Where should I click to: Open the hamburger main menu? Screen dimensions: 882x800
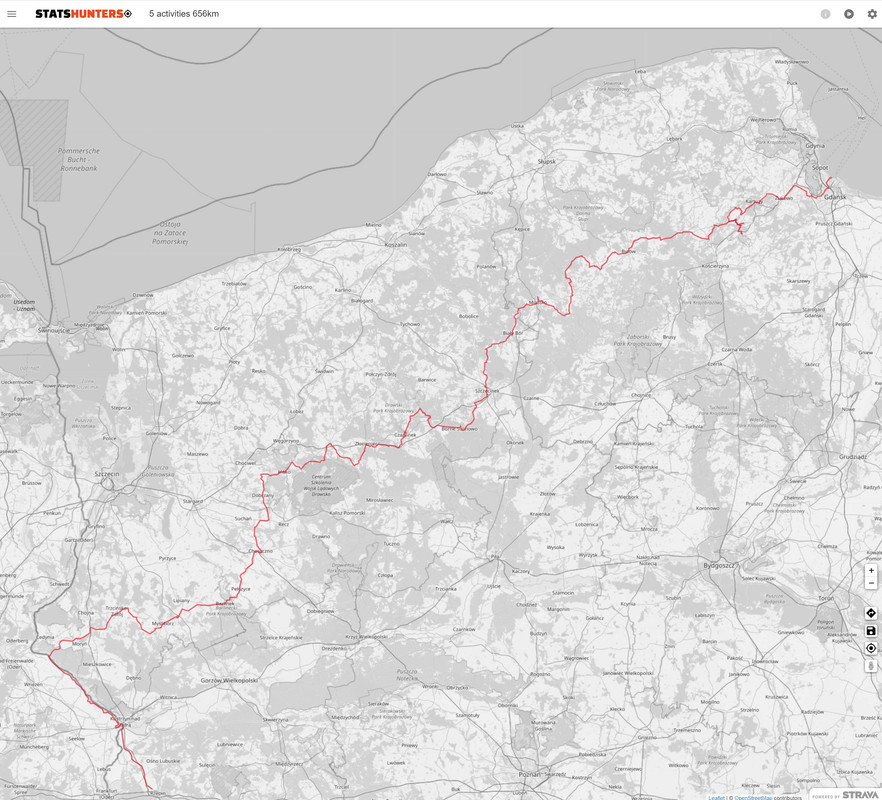pos(11,14)
